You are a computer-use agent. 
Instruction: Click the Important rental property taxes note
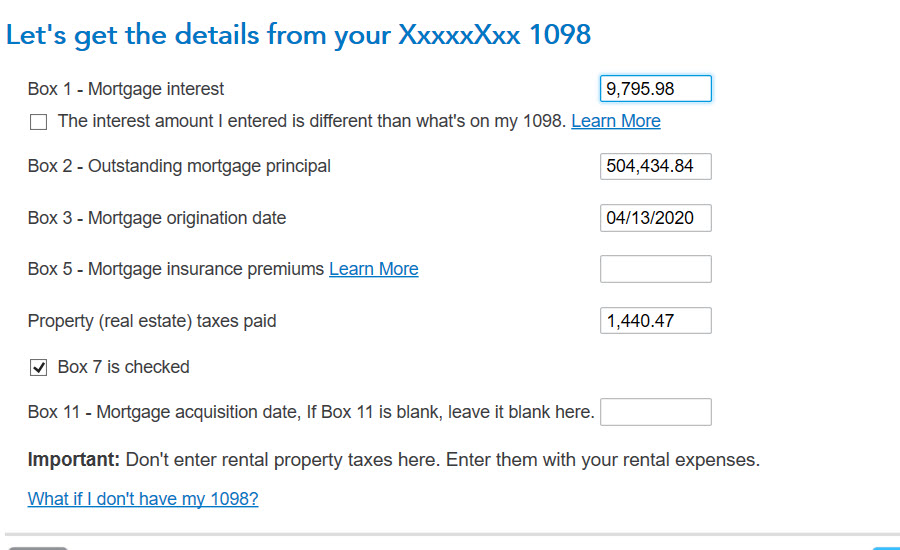pyautogui.click(x=394, y=461)
